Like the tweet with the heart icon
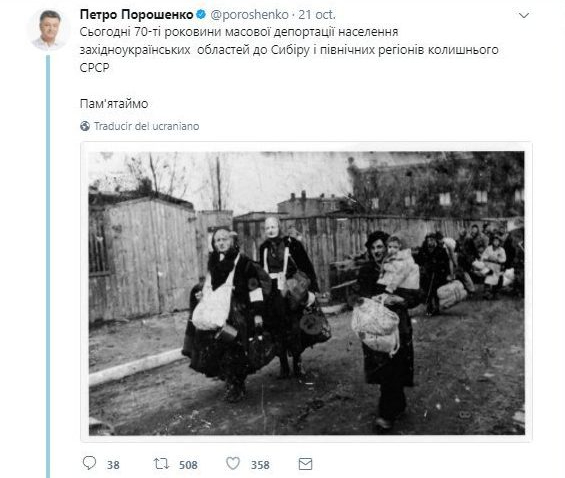 tap(233, 464)
